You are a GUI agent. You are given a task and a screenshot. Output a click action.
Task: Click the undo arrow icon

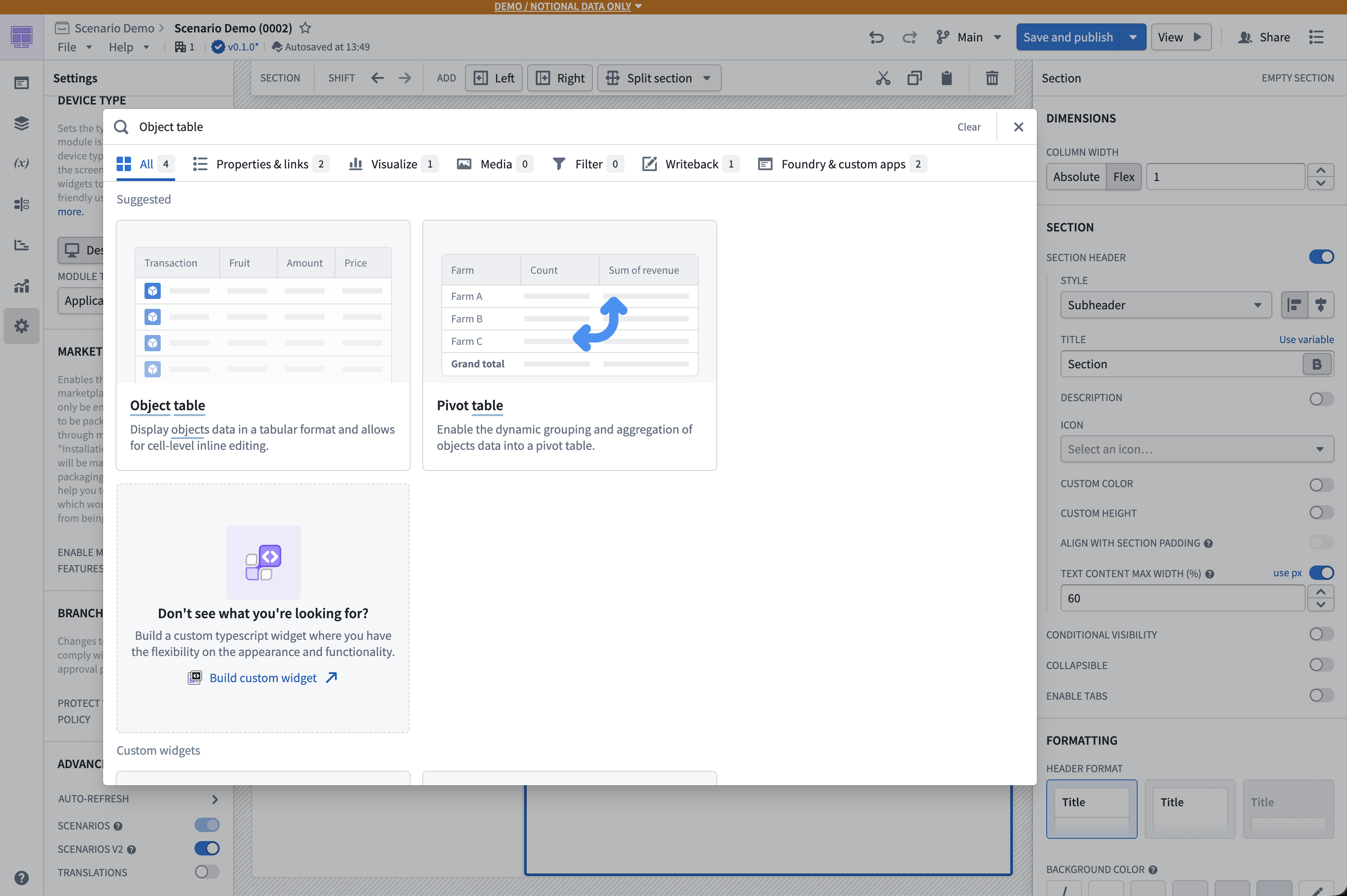(876, 37)
